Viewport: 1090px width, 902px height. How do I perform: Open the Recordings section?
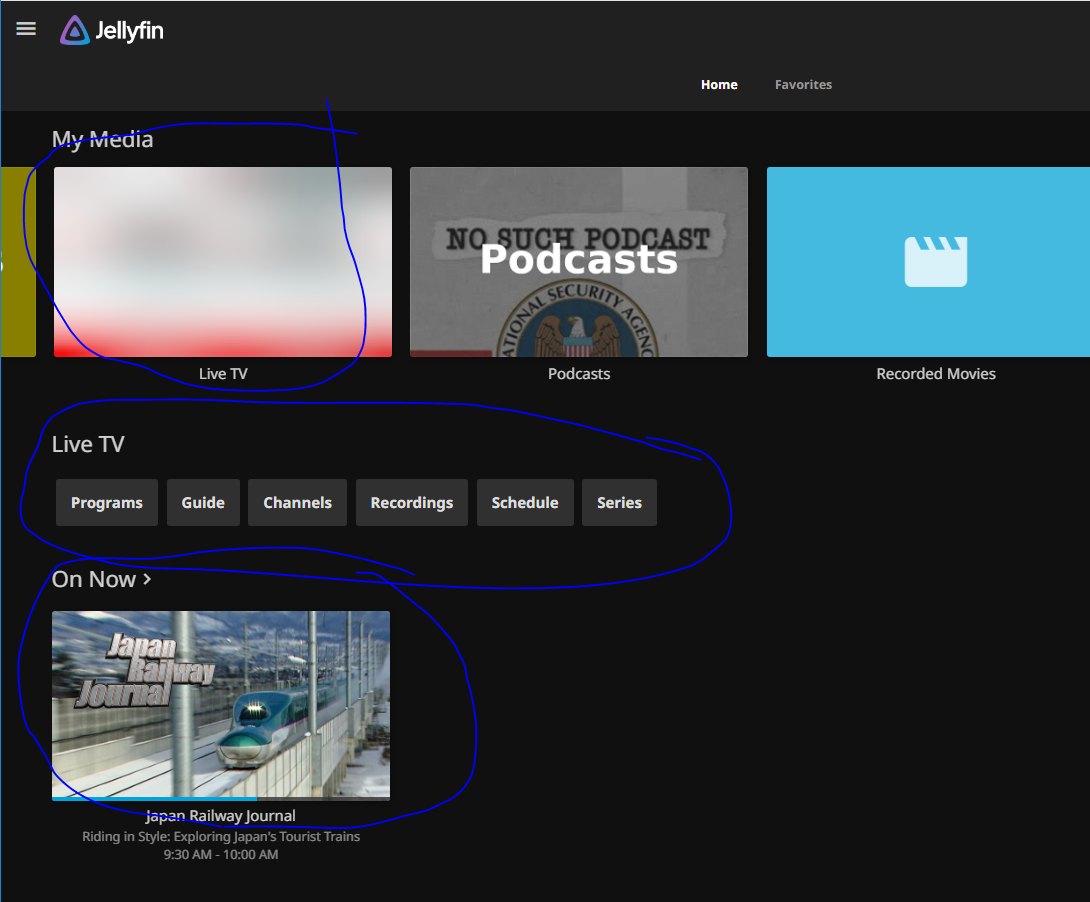pyautogui.click(x=411, y=503)
